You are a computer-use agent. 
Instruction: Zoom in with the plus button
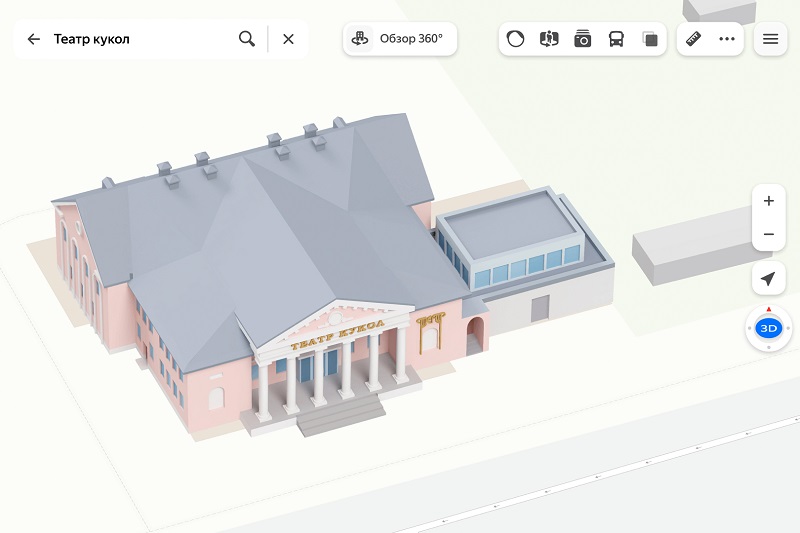(769, 200)
